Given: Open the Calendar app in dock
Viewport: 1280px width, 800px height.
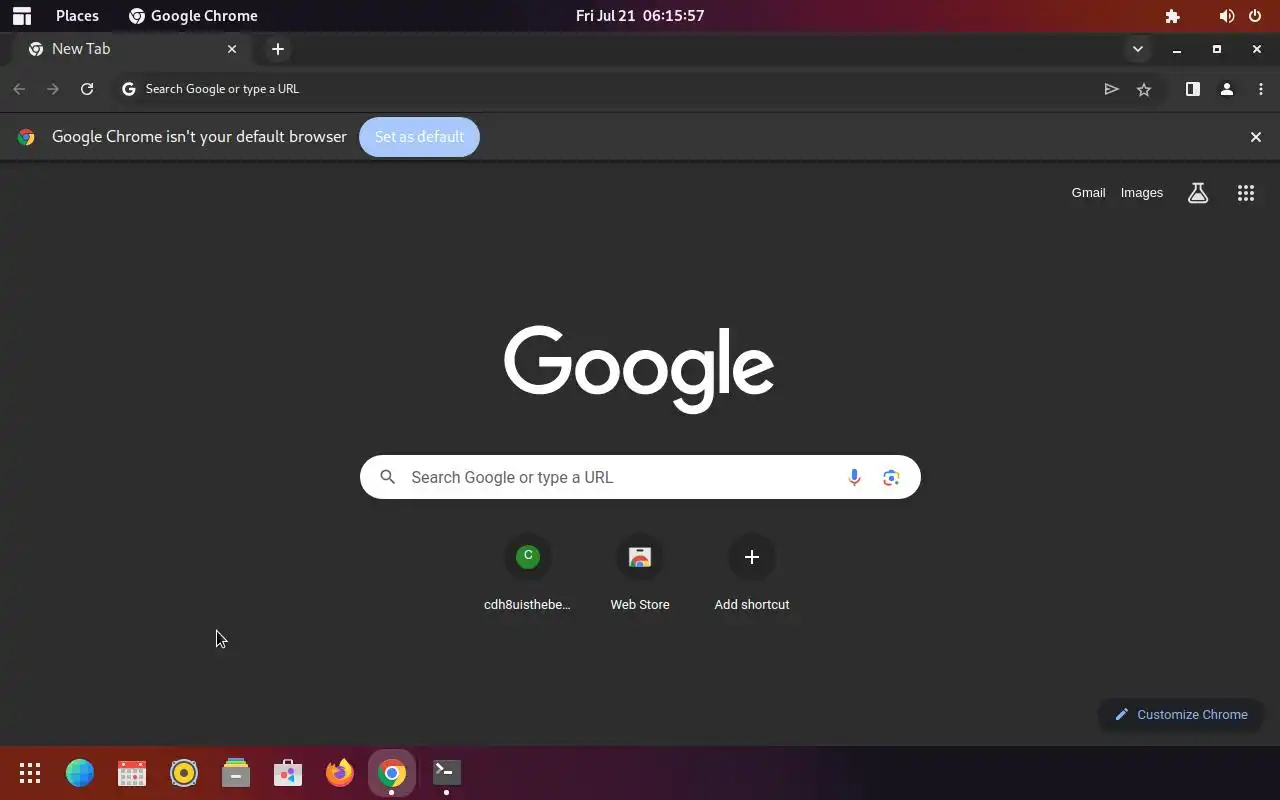Looking at the screenshot, I should [x=132, y=773].
